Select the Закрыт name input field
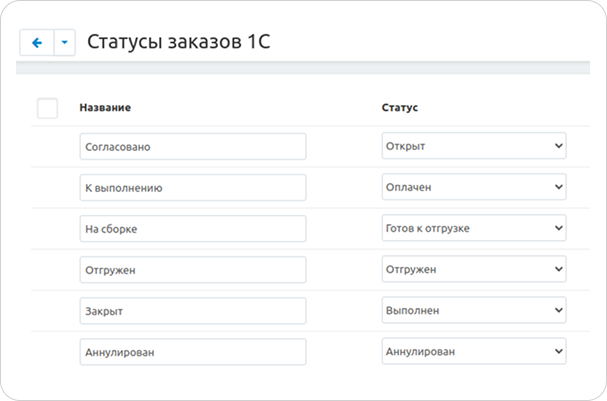Image resolution: width=607 pixels, height=401 pixels. [x=193, y=310]
